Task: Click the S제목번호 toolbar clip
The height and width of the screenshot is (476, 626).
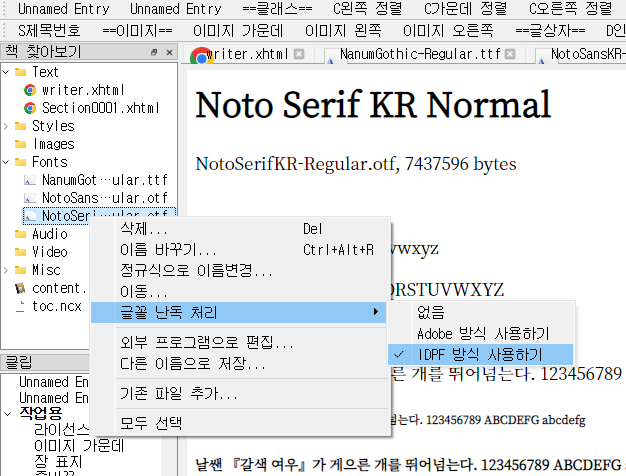Action: click(x=49, y=30)
